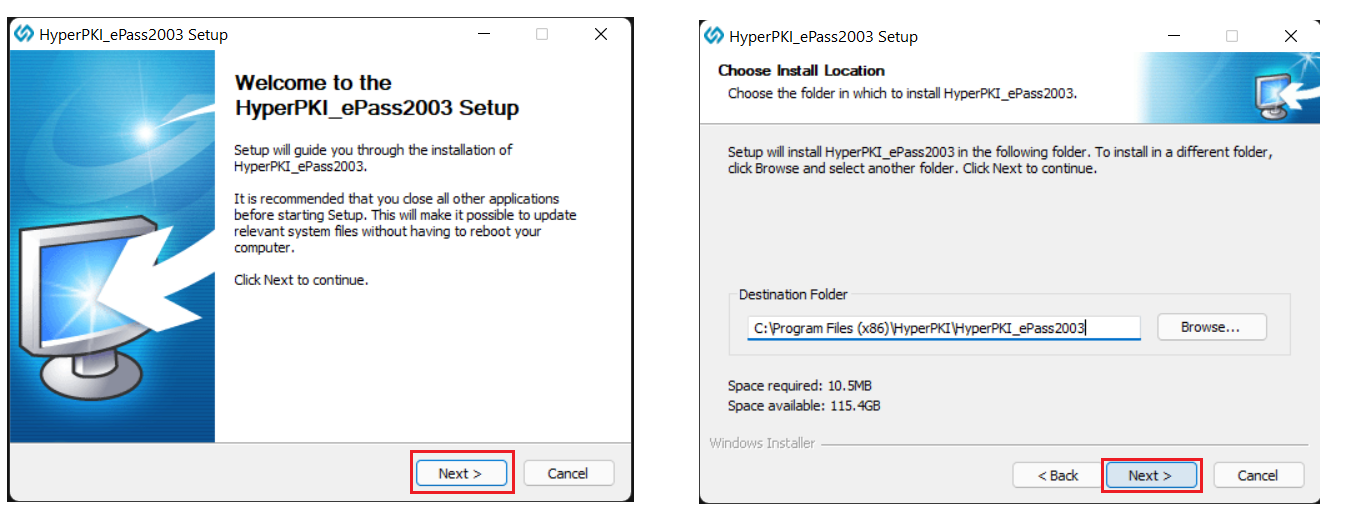This screenshot has height=519, width=1363.
Task: Click the "Welcome to the HyperPKI_ePass2003 Setup" heading
Action: tap(376, 95)
